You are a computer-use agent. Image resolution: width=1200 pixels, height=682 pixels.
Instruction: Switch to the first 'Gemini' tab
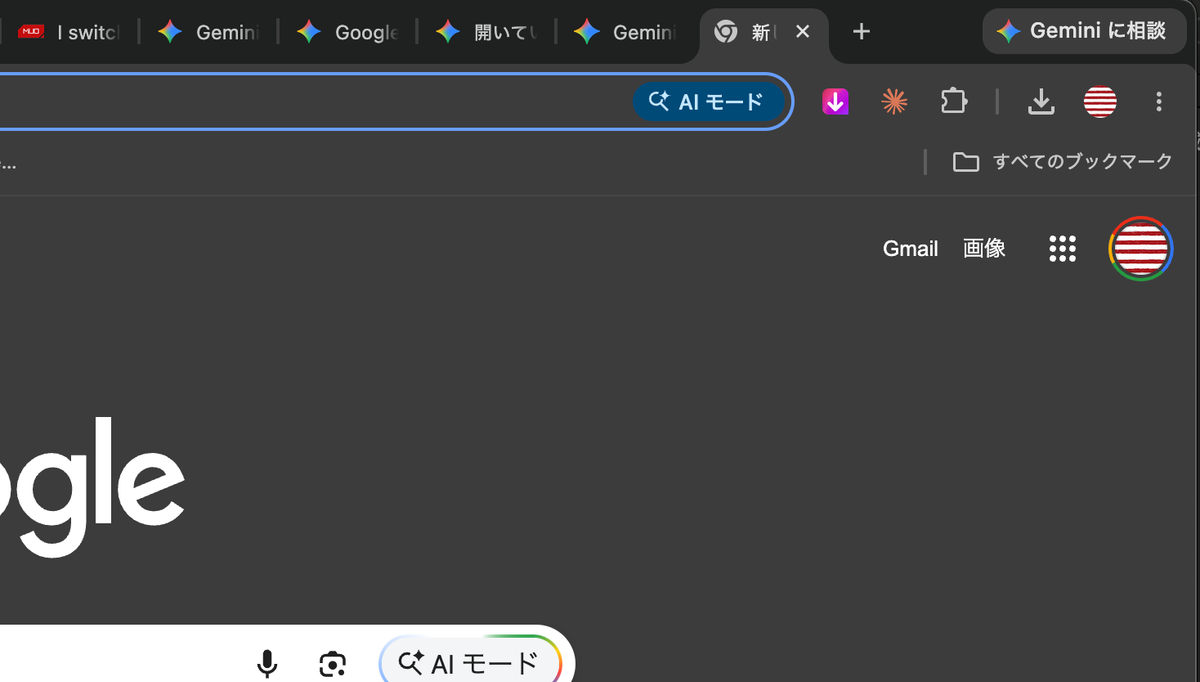(208, 32)
